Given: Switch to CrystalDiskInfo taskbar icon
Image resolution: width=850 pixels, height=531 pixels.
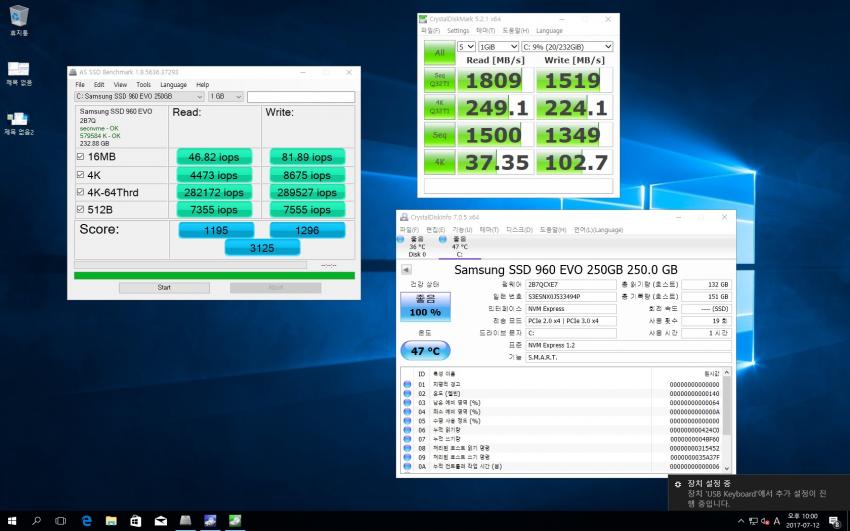Looking at the screenshot, I should coord(210,521).
